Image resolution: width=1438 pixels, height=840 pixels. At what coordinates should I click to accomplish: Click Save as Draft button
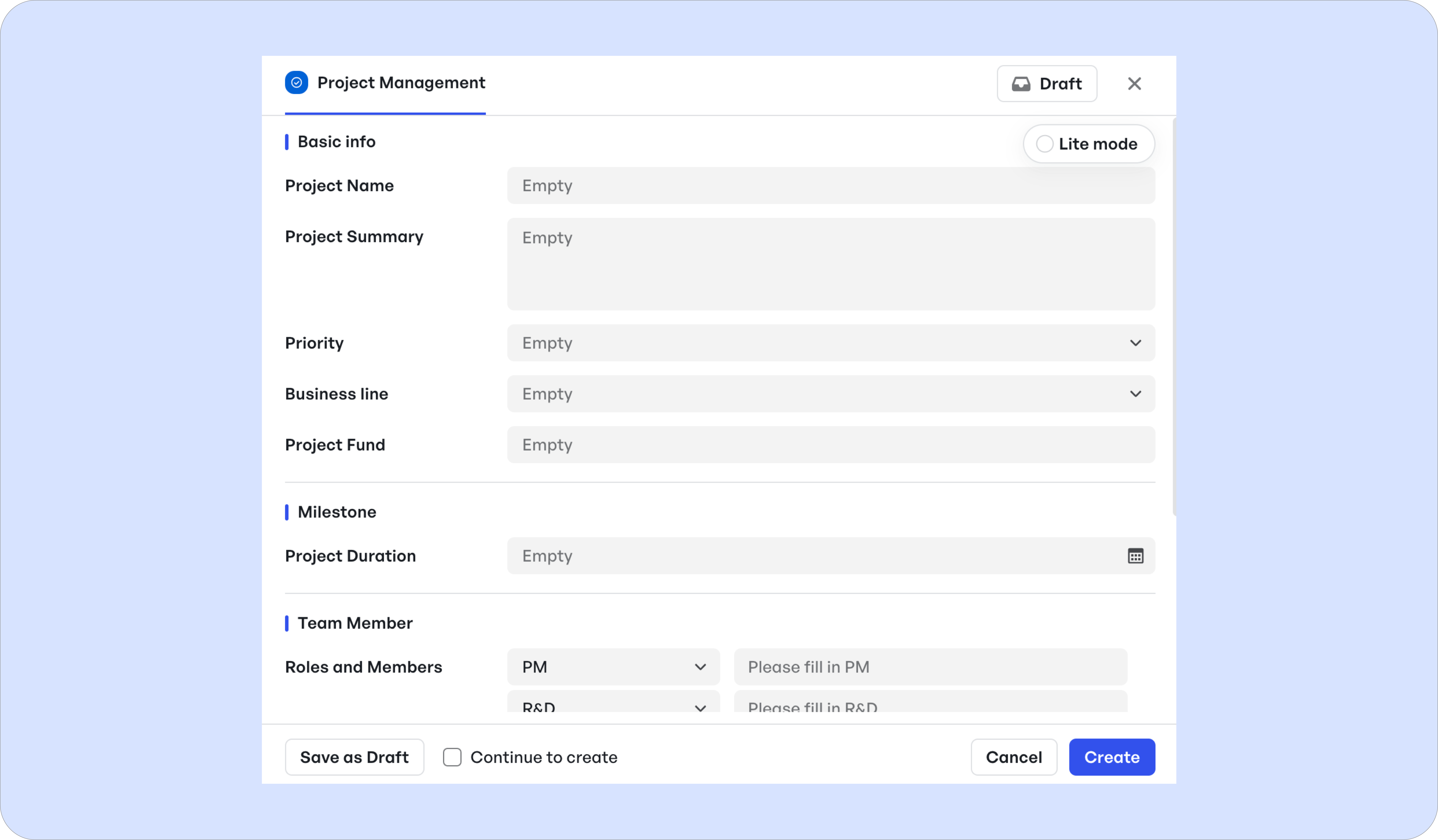(x=354, y=757)
